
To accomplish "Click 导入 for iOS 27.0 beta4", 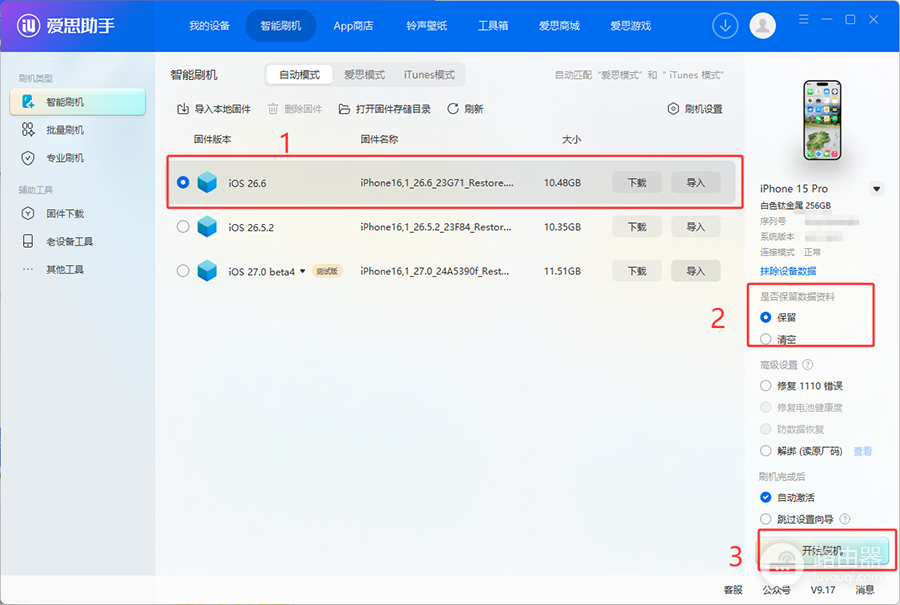I will (x=695, y=271).
